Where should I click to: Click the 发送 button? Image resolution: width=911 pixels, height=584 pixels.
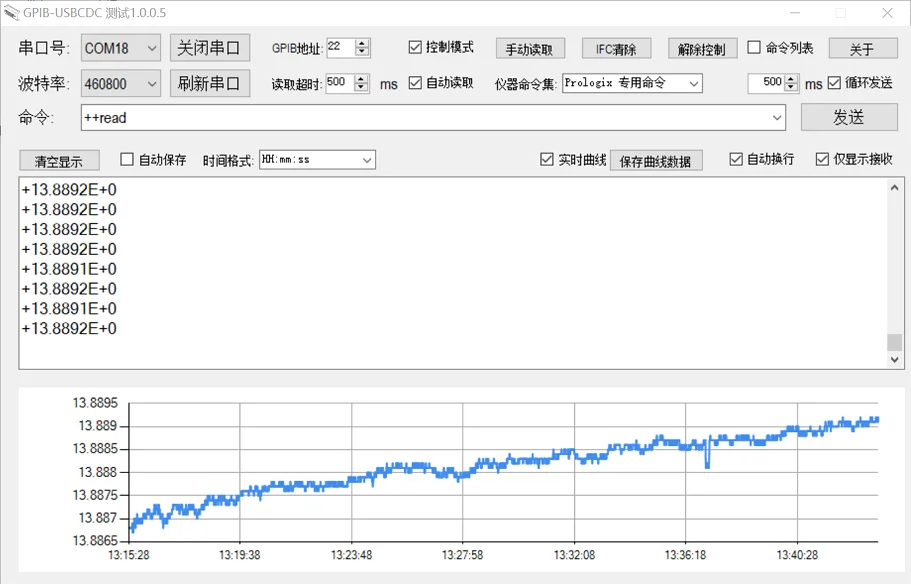pyautogui.click(x=849, y=117)
